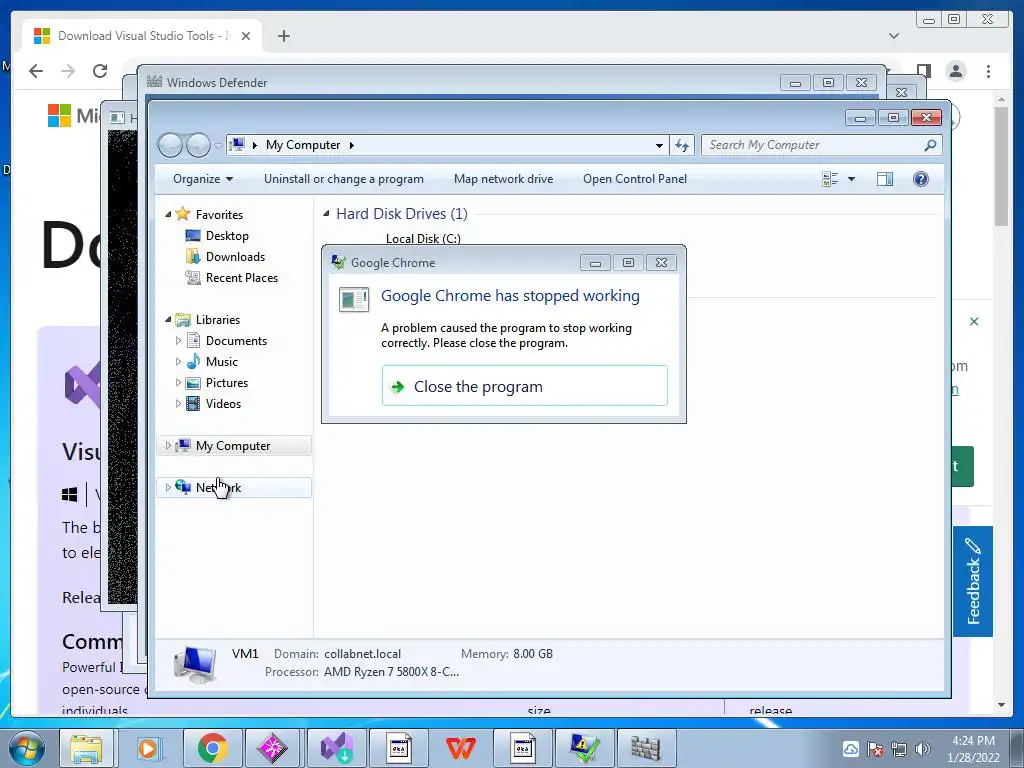Select Downloads under Favorites
Viewport: 1024px width, 768px height.
(235, 257)
